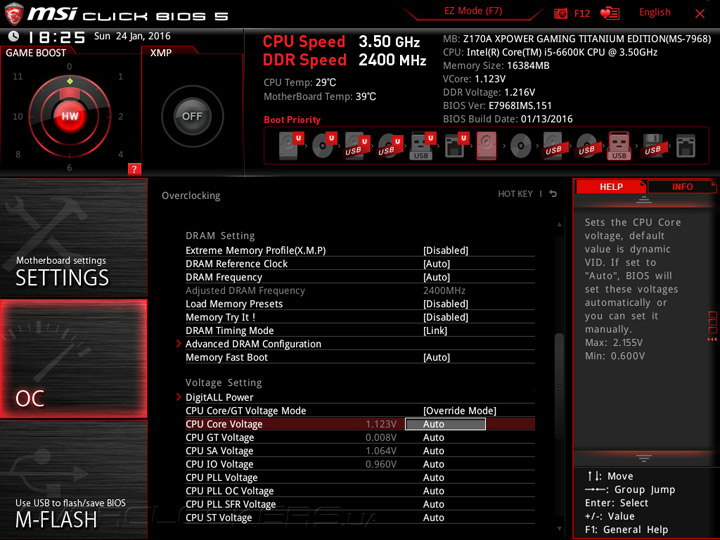720x540 pixels.
Task: Open Load Memory Presets [Disabled] option
Action: (445, 304)
